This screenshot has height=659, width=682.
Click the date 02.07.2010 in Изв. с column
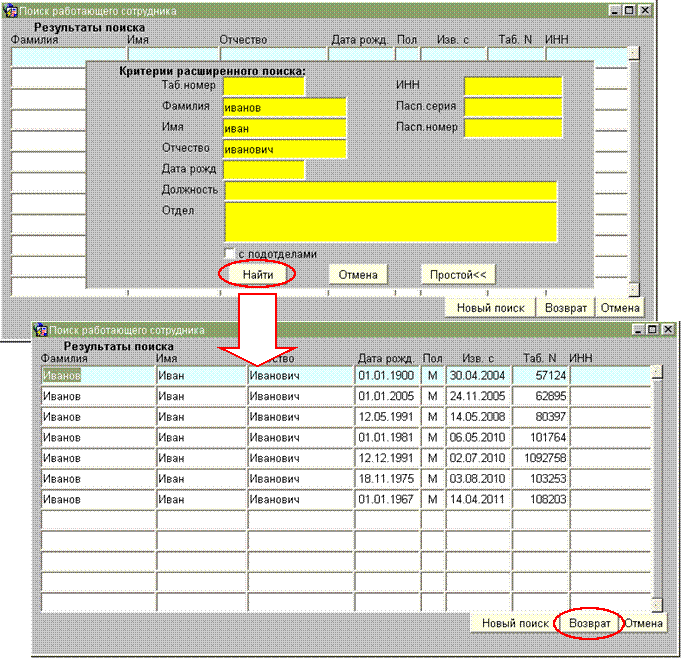click(478, 458)
